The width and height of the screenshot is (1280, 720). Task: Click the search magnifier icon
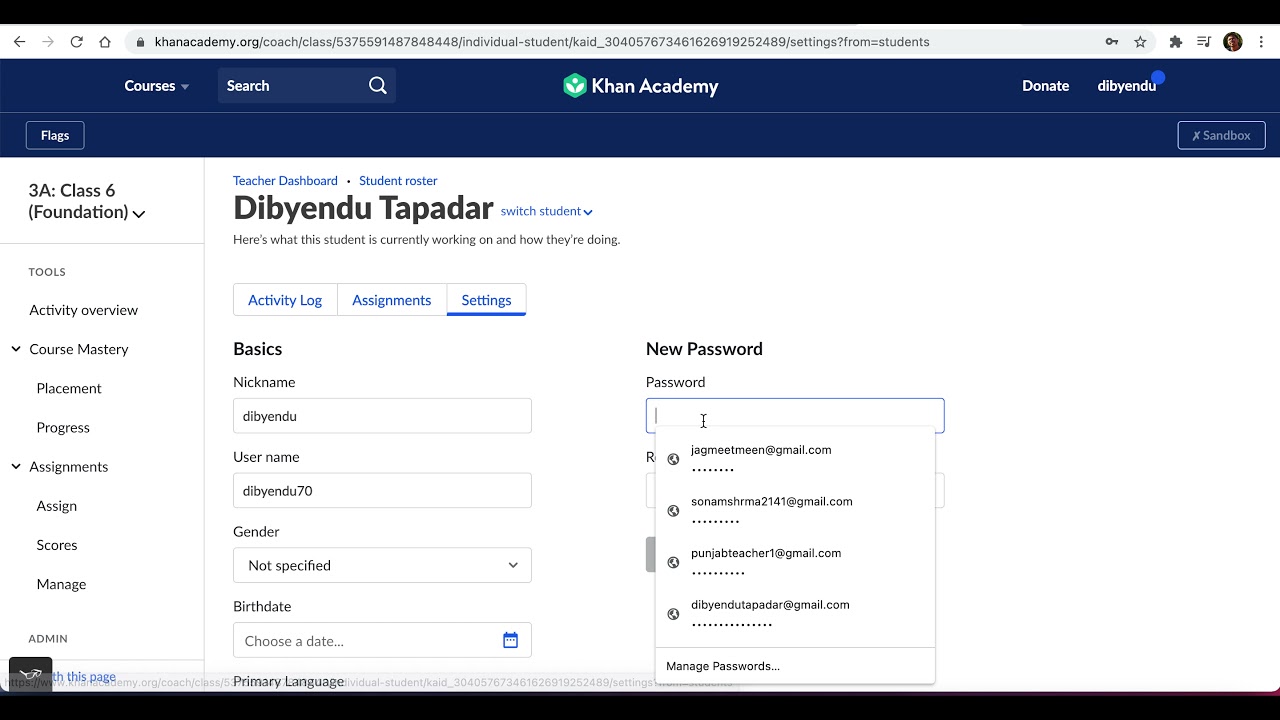(378, 86)
